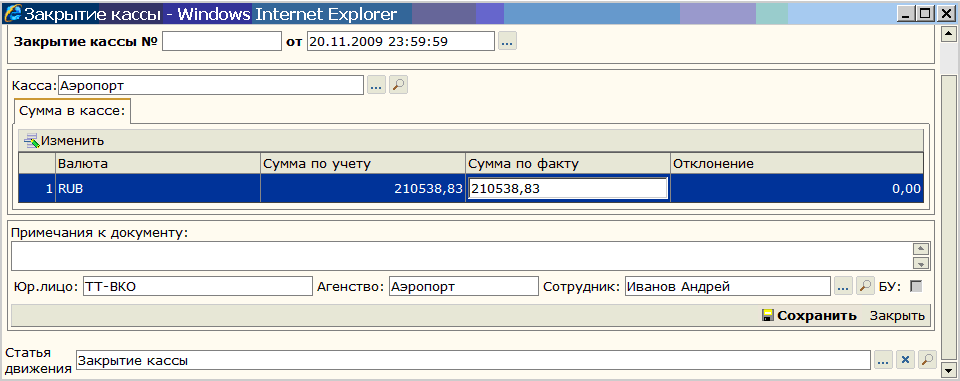
Task: Click ellipsis button beside Сотрудник field
Action: click(842, 286)
